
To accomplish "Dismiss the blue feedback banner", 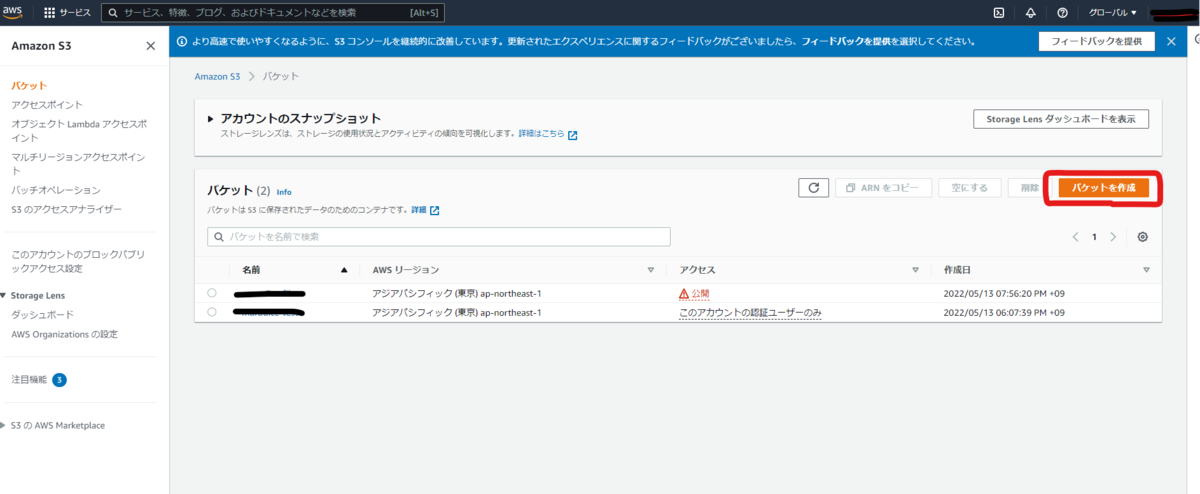I will 1171,41.
